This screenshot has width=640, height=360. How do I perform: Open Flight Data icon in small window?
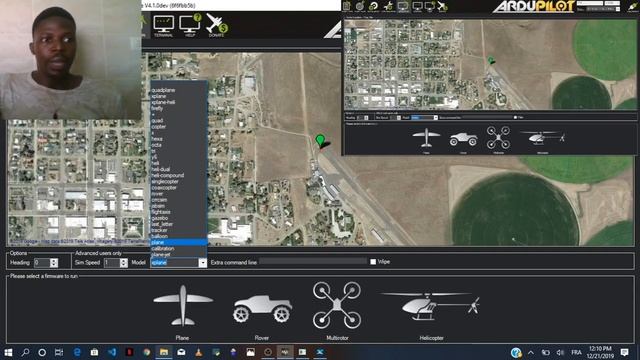point(347,6)
